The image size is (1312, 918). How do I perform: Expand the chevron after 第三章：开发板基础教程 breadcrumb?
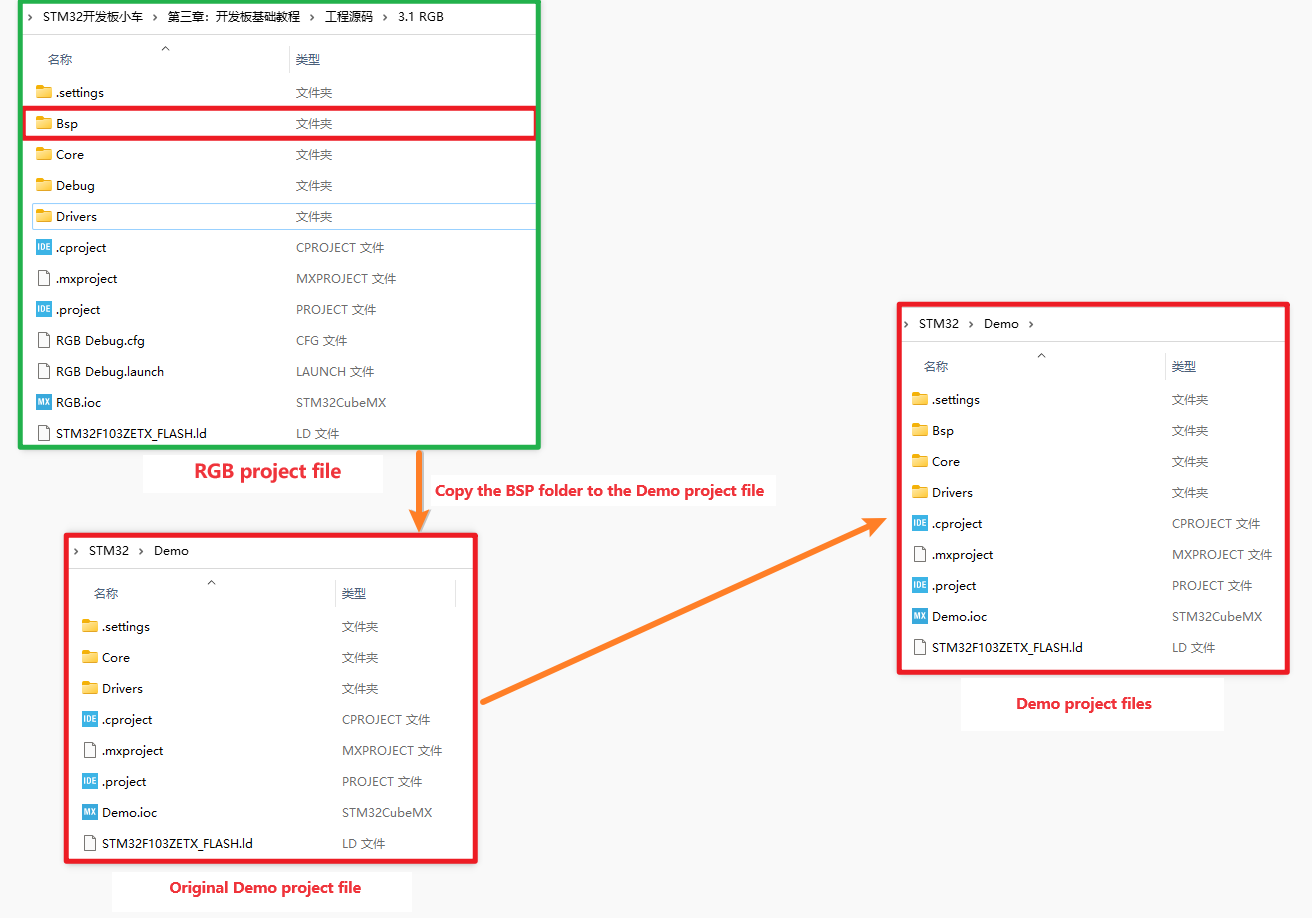point(312,17)
